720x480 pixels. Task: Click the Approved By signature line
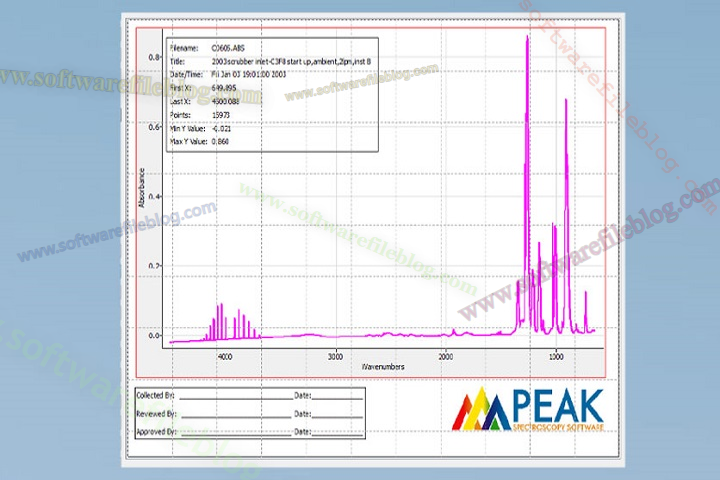pyautogui.click(x=235, y=434)
